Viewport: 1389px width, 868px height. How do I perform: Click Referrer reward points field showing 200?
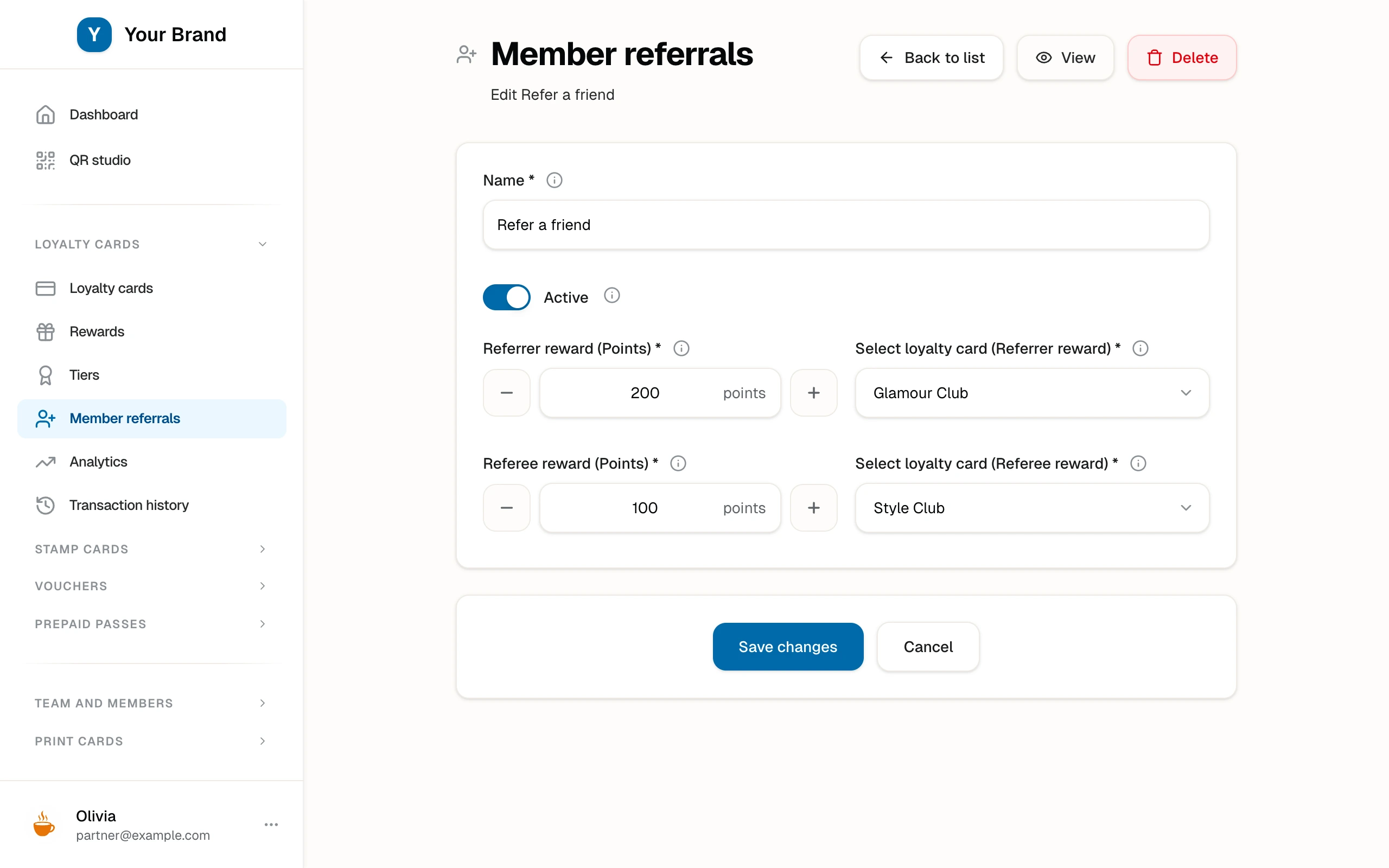pos(660,393)
